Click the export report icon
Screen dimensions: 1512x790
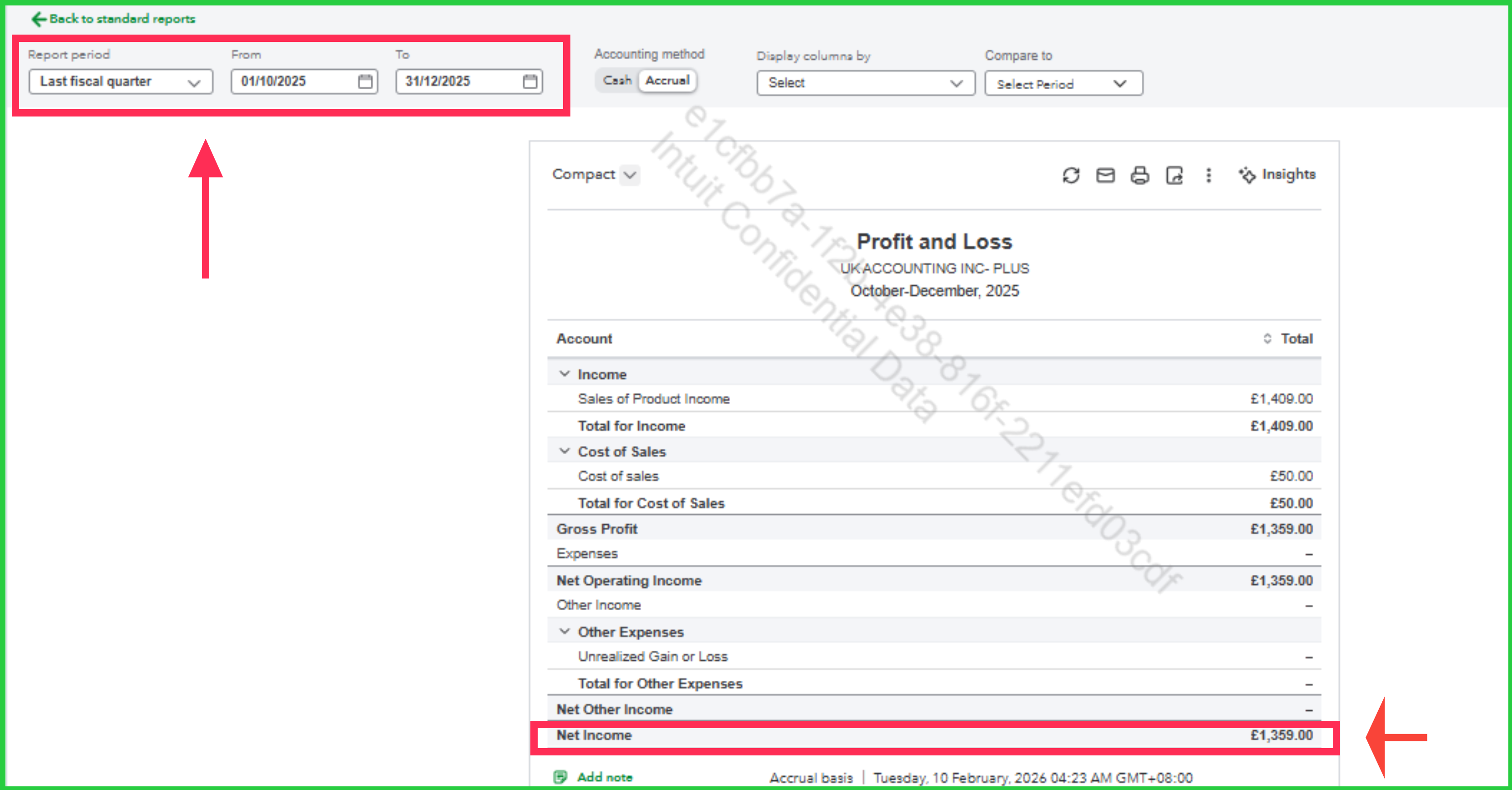1174,175
